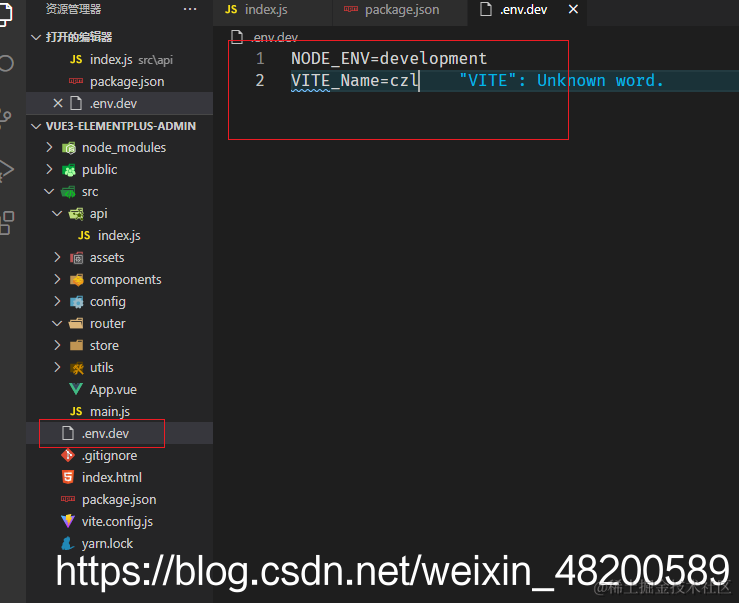Click the assets folder icon

coord(76,258)
